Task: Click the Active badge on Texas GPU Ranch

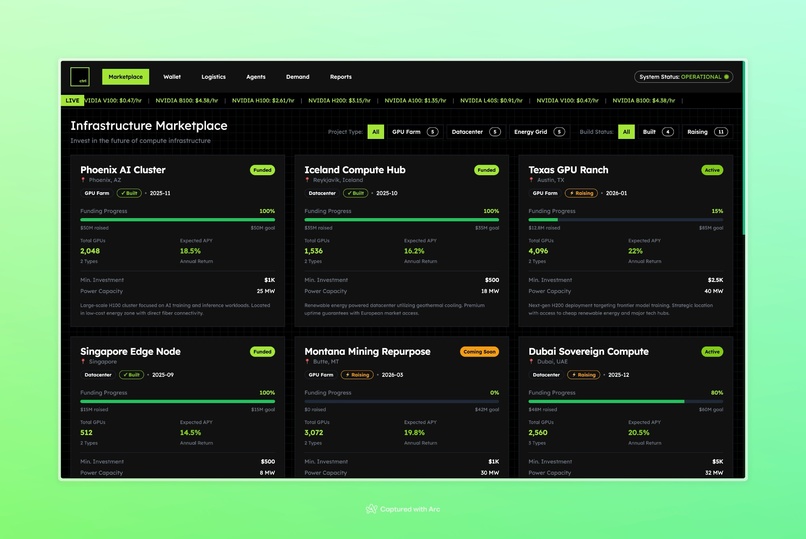Action: pyautogui.click(x=712, y=170)
